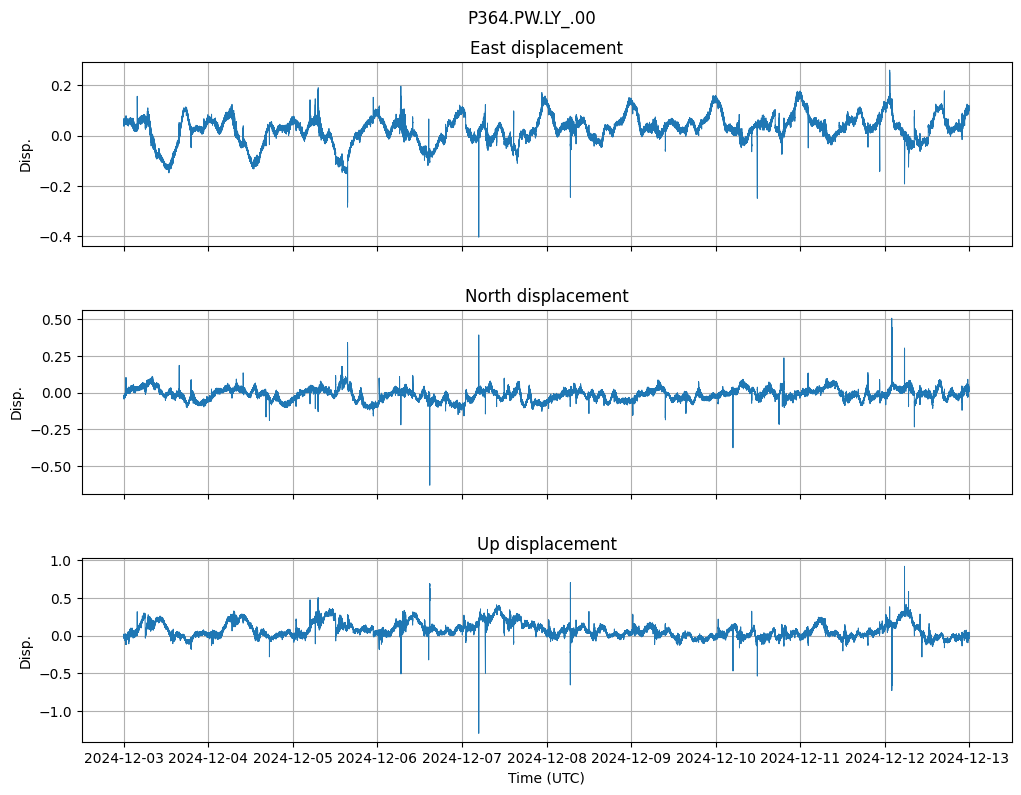
Task: Click the Up displacement subplot title
Action: [x=546, y=544]
